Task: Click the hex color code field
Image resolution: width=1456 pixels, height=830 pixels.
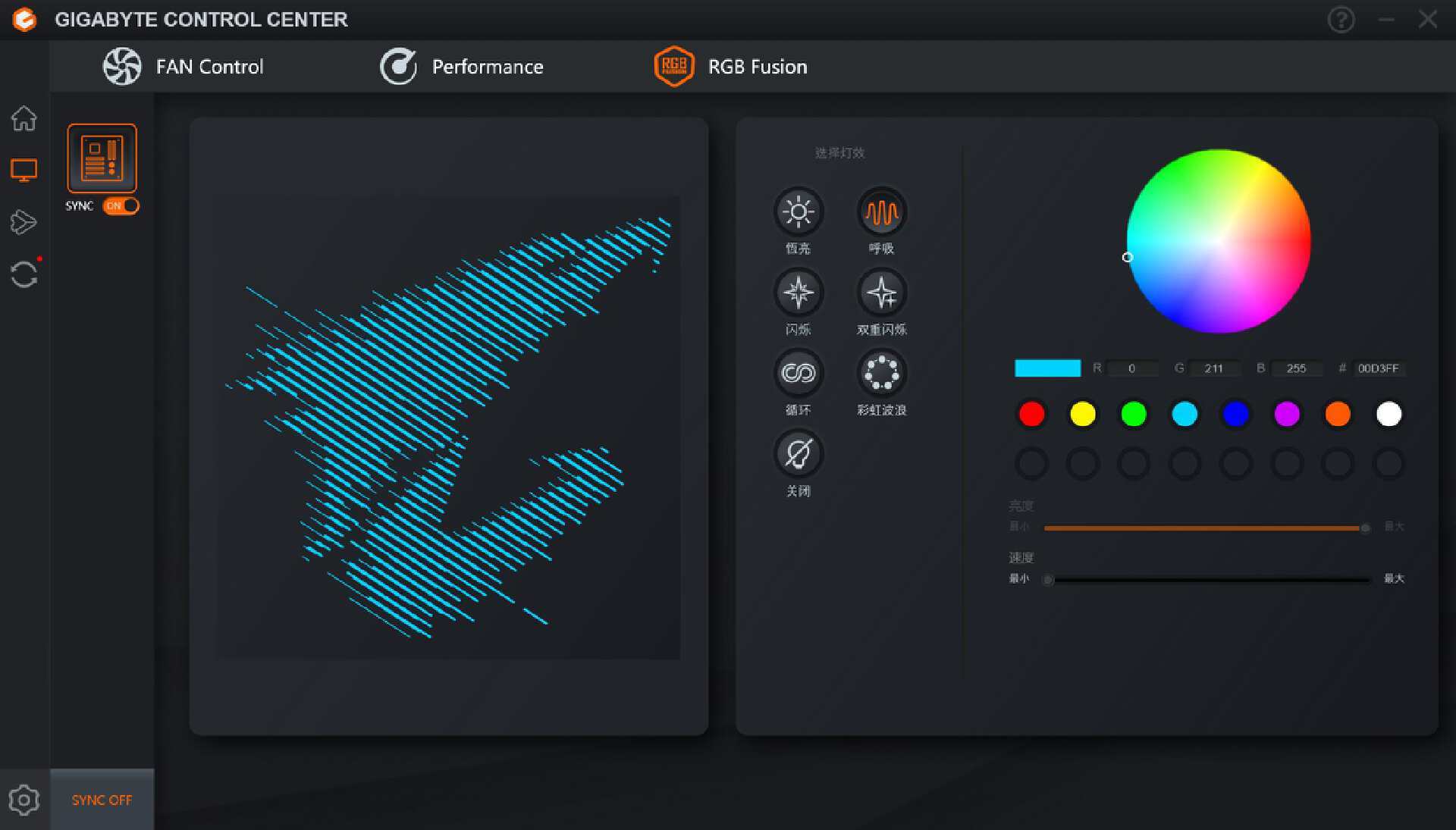Action: point(1377,368)
